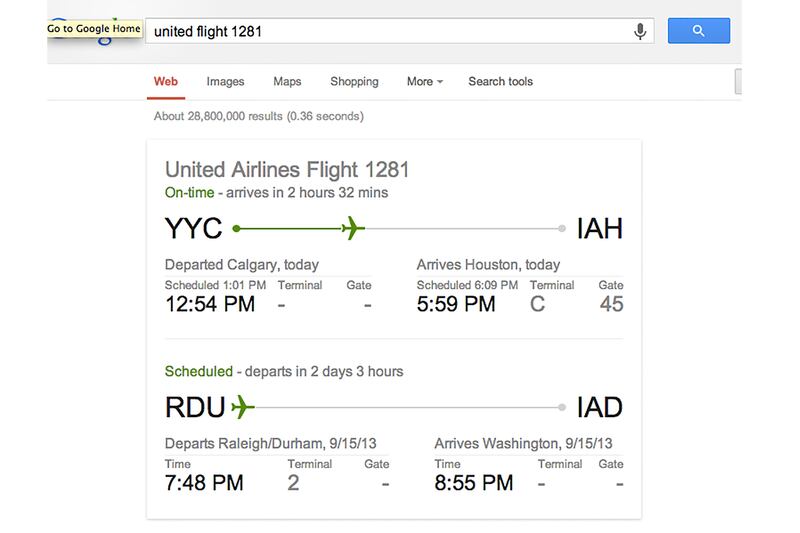This screenshot has width=800, height=533.
Task: Switch to the Images tab
Action: [225, 82]
